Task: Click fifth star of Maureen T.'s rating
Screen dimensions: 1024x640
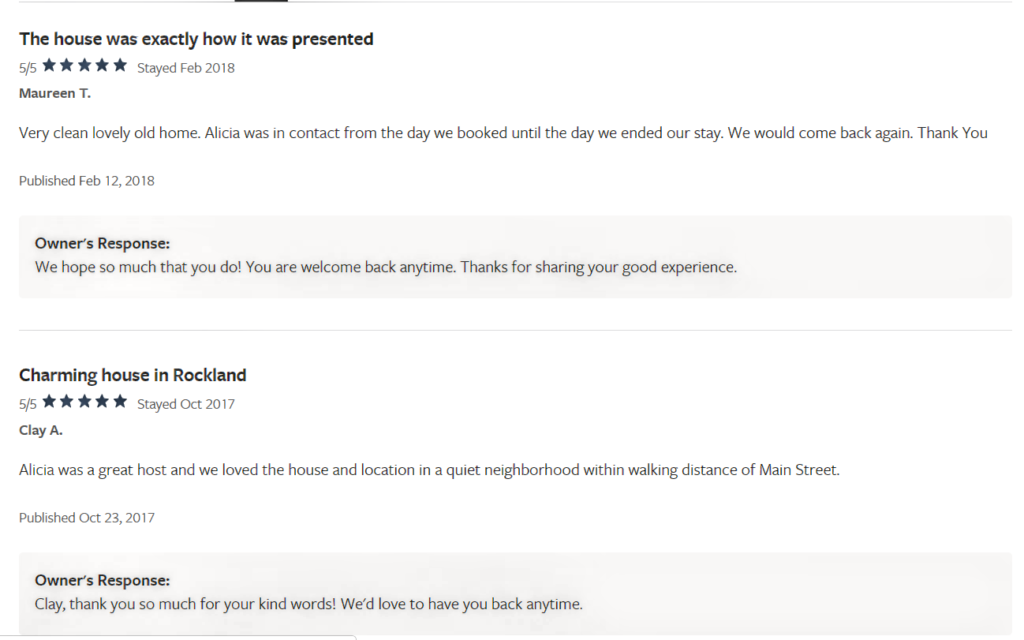Action: (x=120, y=65)
